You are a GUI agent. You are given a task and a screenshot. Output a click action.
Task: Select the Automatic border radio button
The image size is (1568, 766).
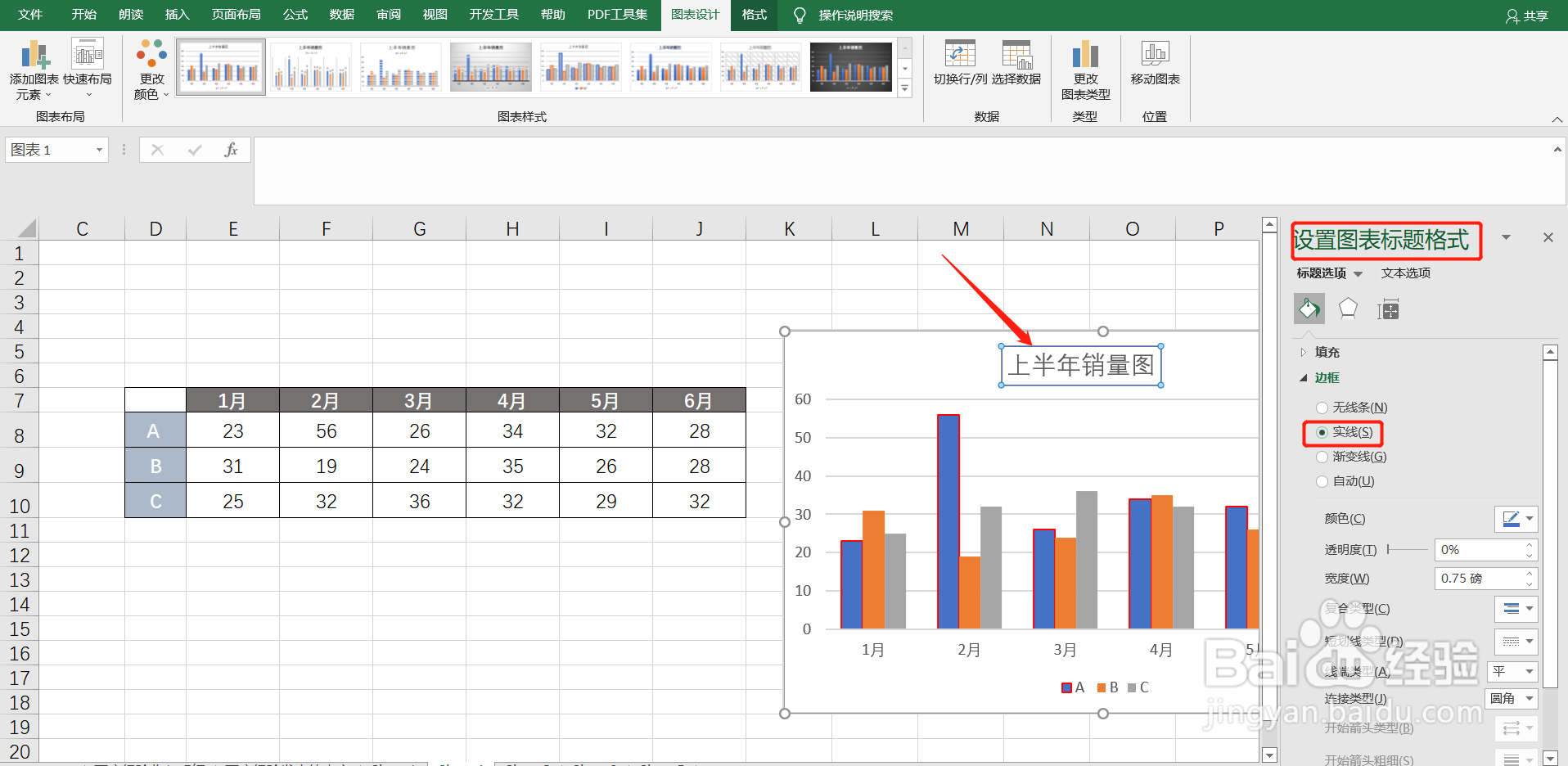(x=1322, y=481)
